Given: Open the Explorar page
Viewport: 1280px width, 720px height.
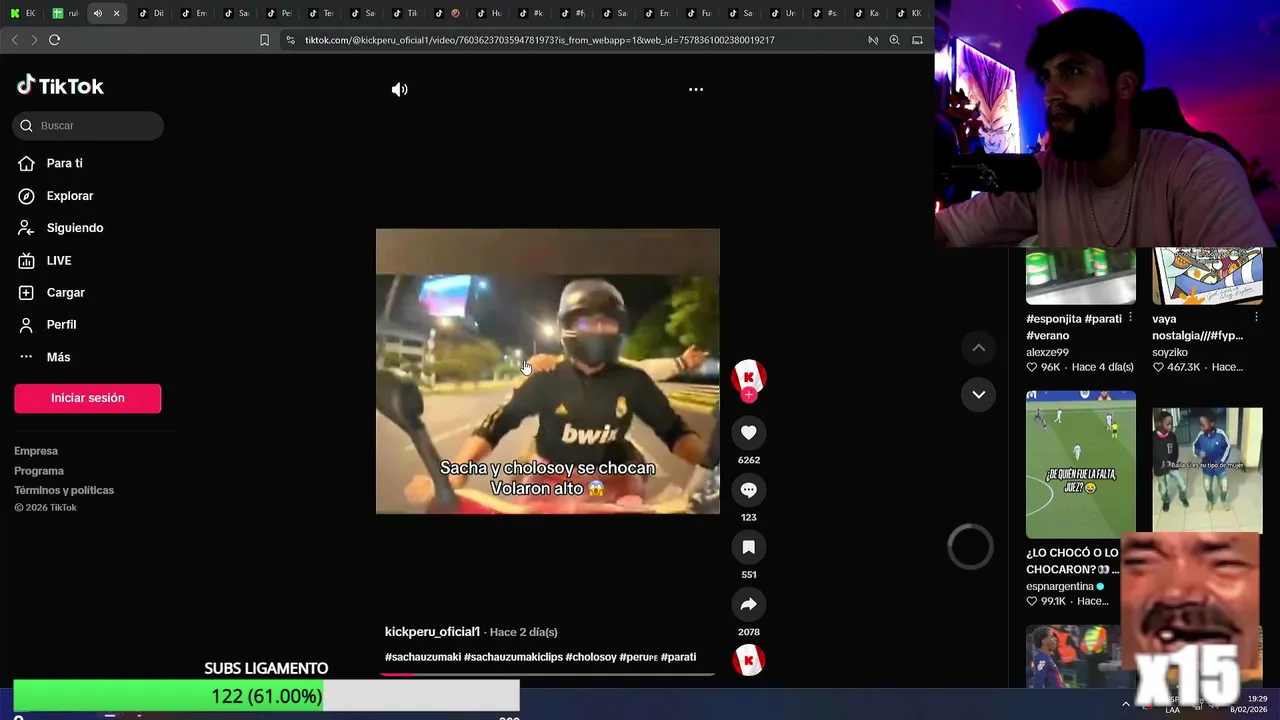Looking at the screenshot, I should tap(69, 196).
